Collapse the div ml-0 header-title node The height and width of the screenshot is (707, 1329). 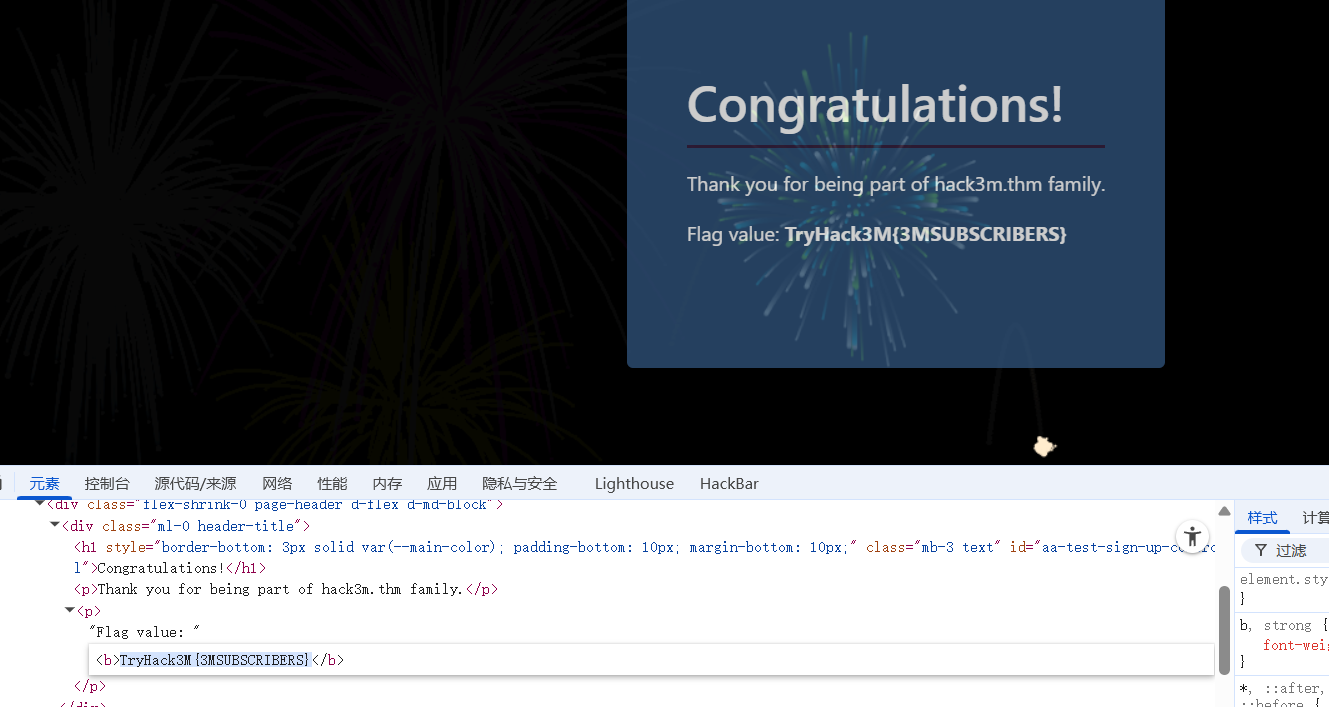click(x=55, y=525)
